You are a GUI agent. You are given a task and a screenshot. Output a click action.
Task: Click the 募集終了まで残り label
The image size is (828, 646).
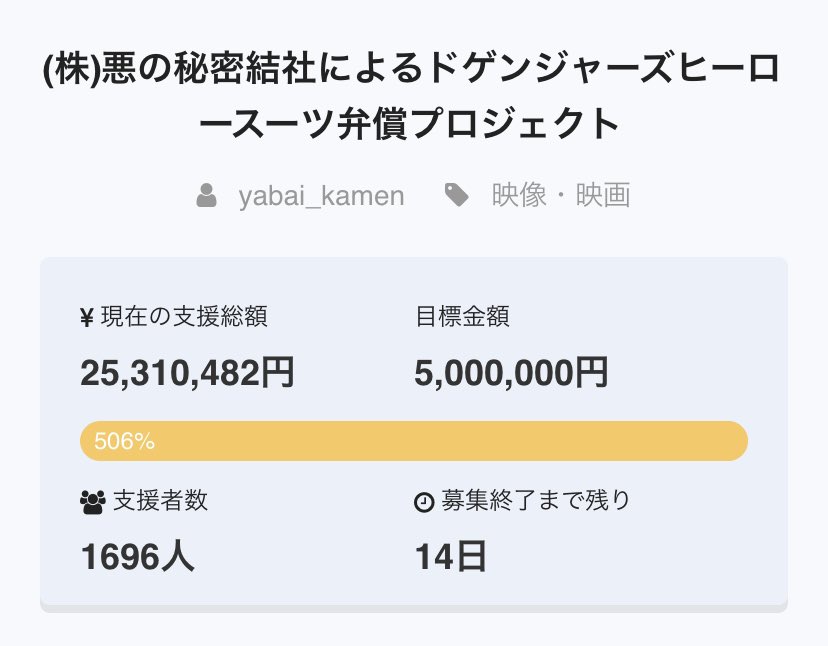tap(536, 501)
